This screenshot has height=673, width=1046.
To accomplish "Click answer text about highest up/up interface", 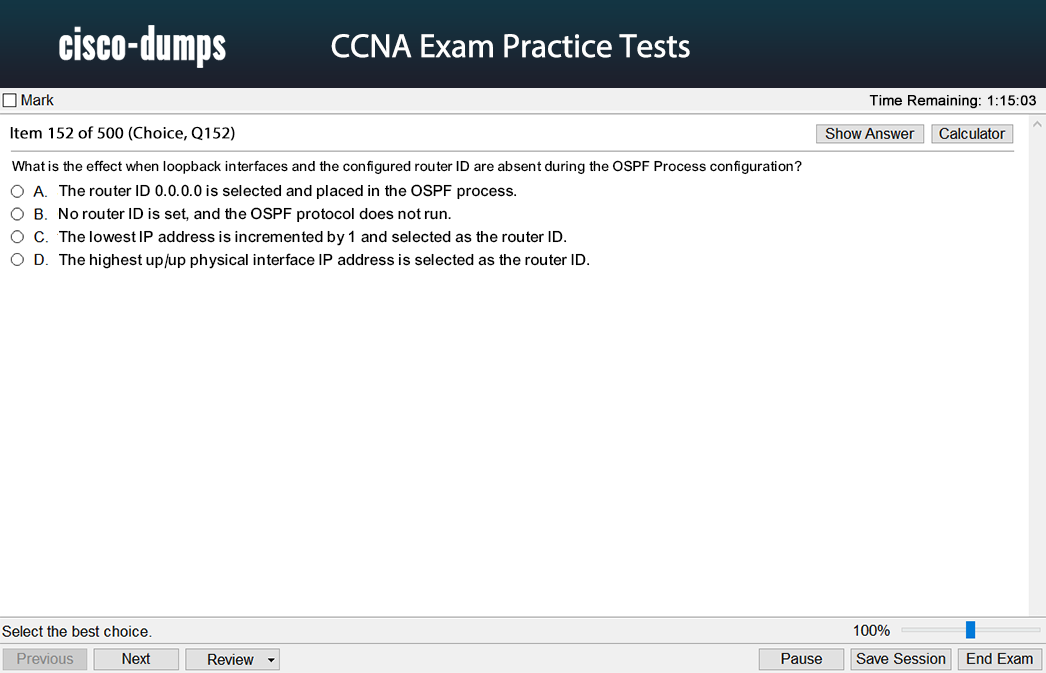I will [324, 260].
